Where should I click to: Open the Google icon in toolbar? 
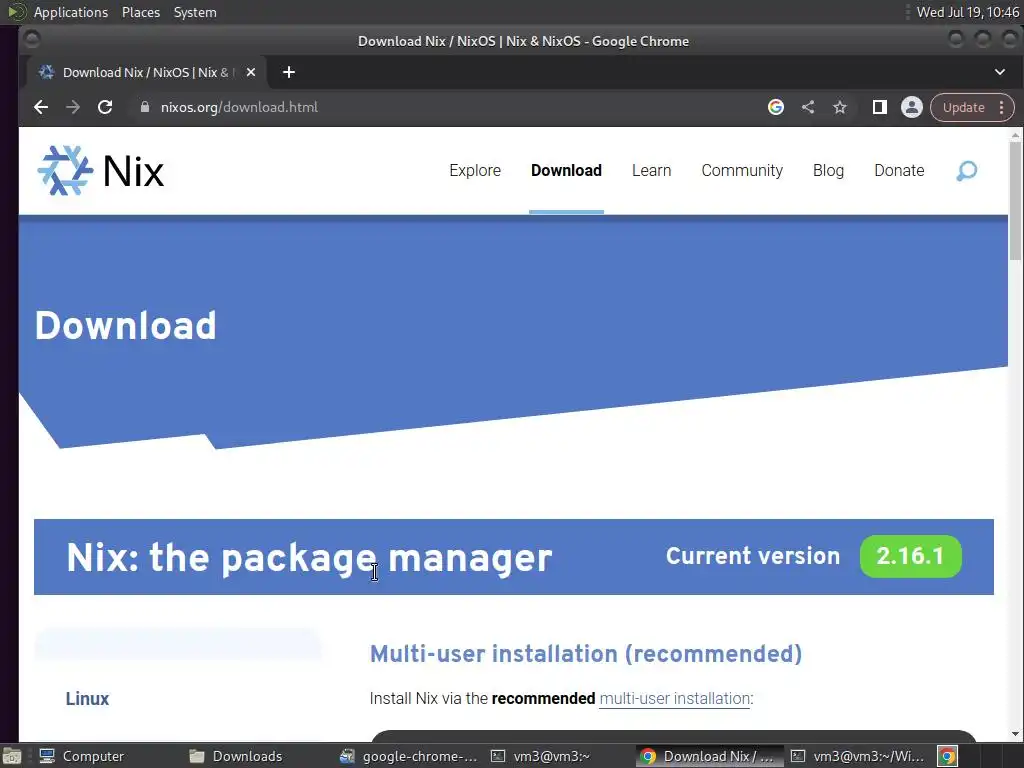pyautogui.click(x=776, y=107)
